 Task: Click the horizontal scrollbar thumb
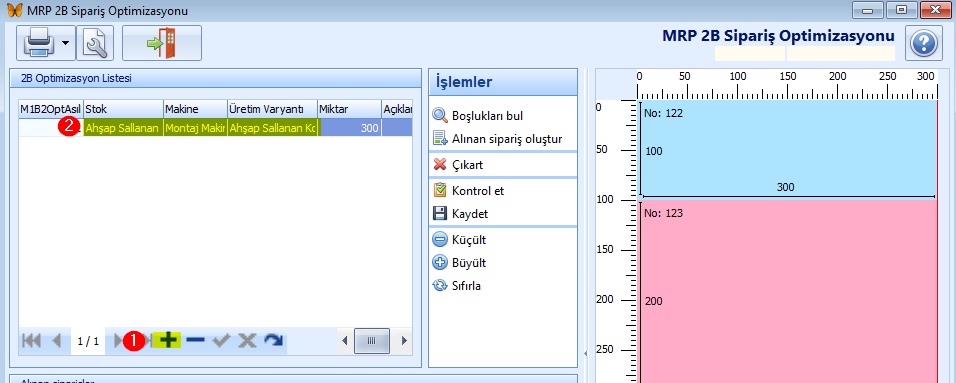pos(373,340)
